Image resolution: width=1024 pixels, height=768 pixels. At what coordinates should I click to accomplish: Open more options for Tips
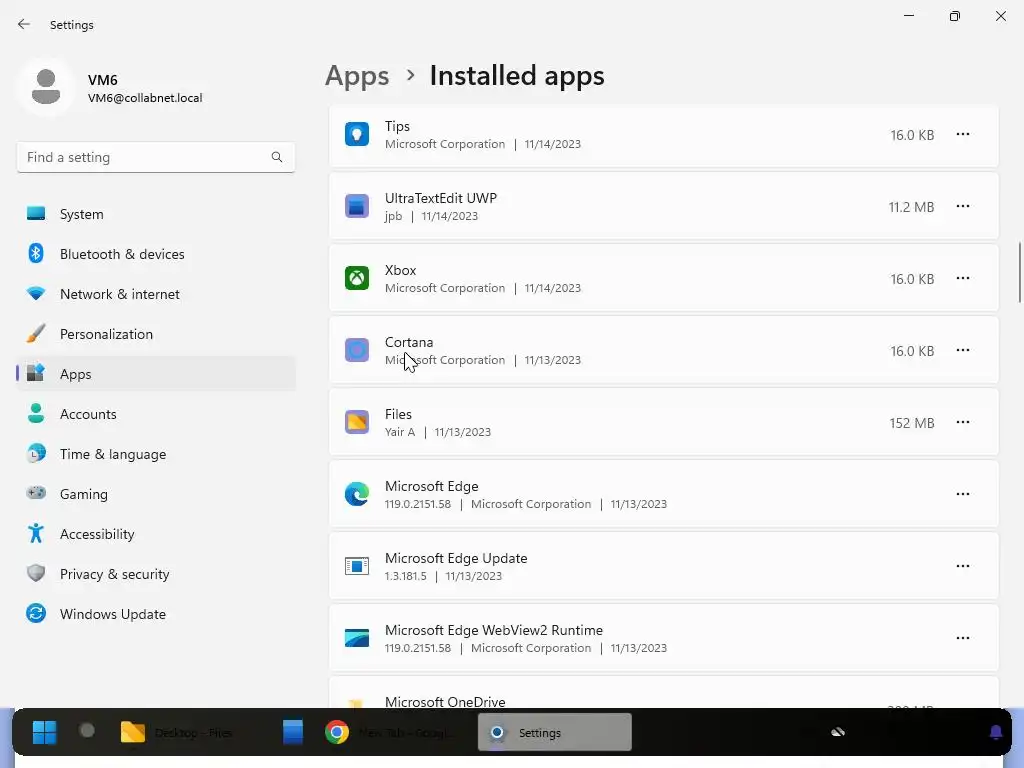pyautogui.click(x=963, y=135)
